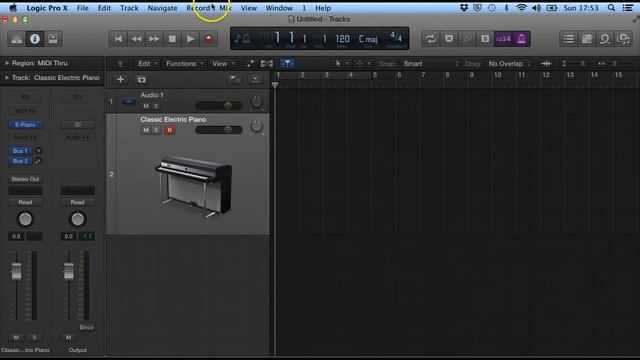Viewport: 640px width, 360px height.
Task: Open the Notification Center icon
Action: pyautogui.click(x=627, y=8)
